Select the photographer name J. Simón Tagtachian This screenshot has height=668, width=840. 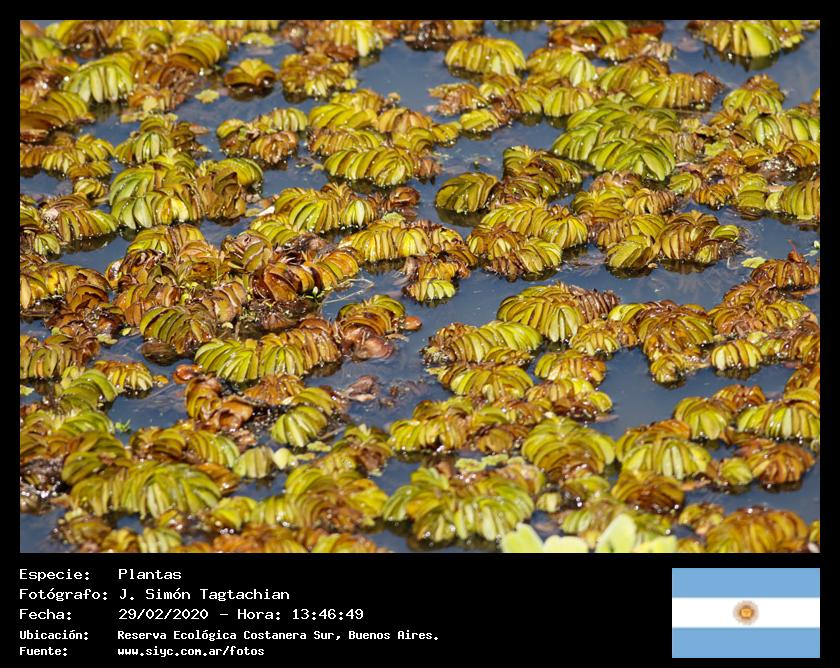[x=203, y=594]
